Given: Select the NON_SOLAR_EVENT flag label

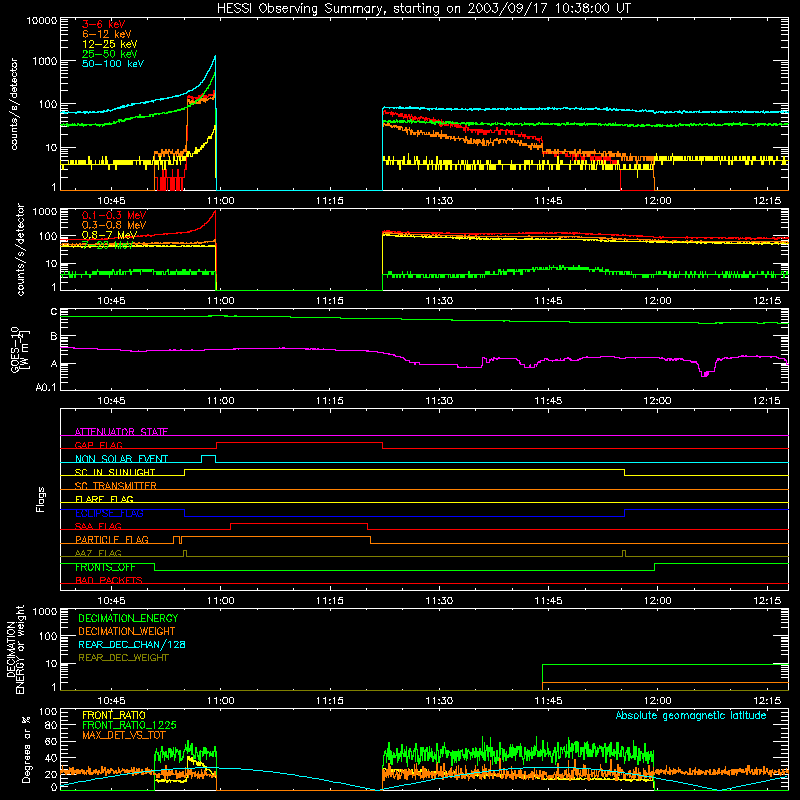Looking at the screenshot, I should coord(121,459).
